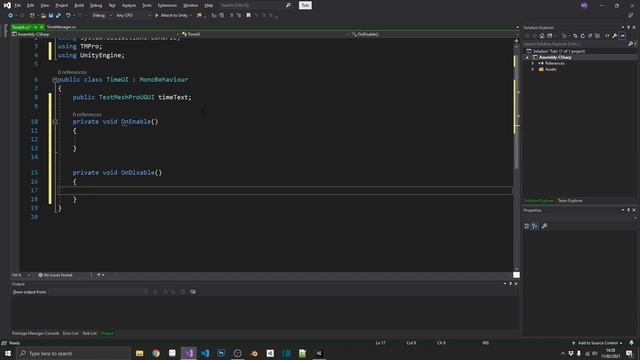Expand Assets folder node
This screenshot has width=640, height=360.
click(x=533, y=69)
